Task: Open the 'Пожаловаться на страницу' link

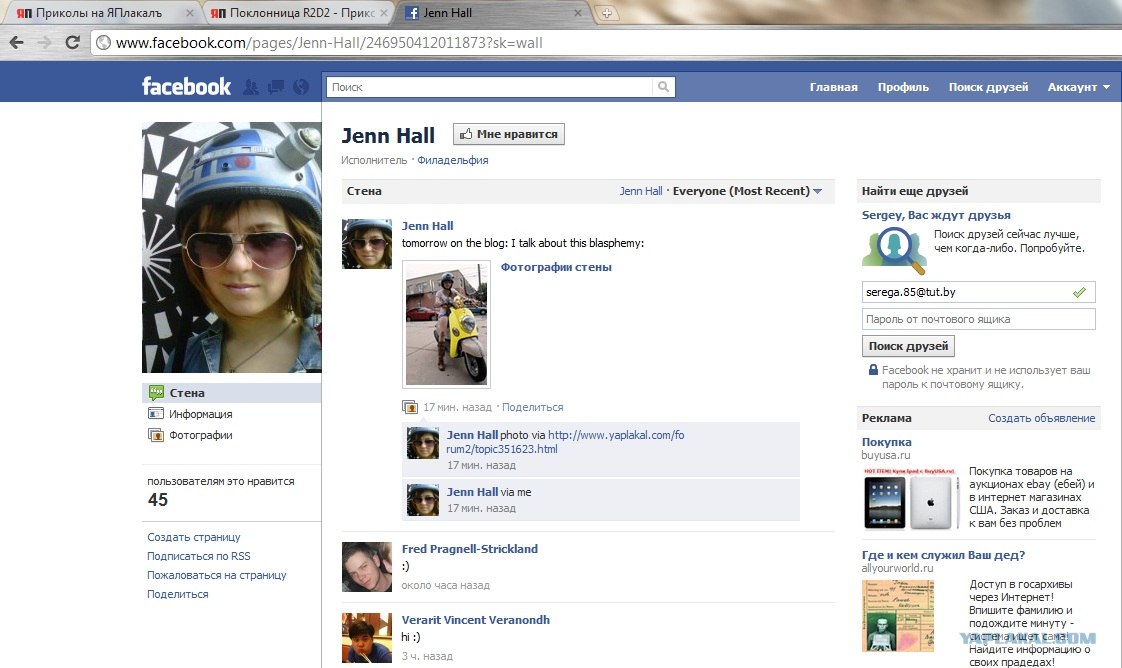Action: point(217,575)
